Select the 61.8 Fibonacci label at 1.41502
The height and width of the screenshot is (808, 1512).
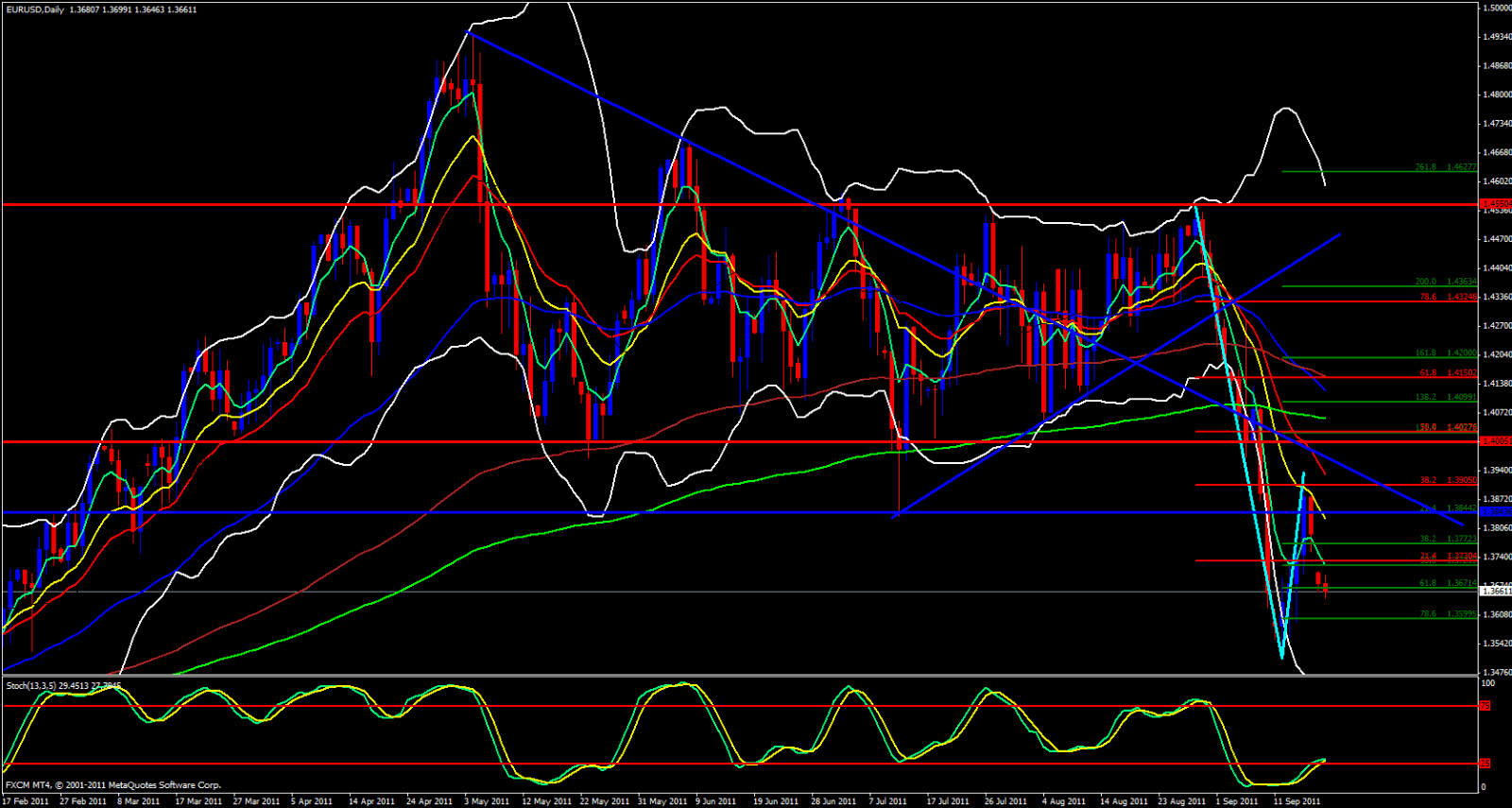pyautogui.click(x=1448, y=373)
